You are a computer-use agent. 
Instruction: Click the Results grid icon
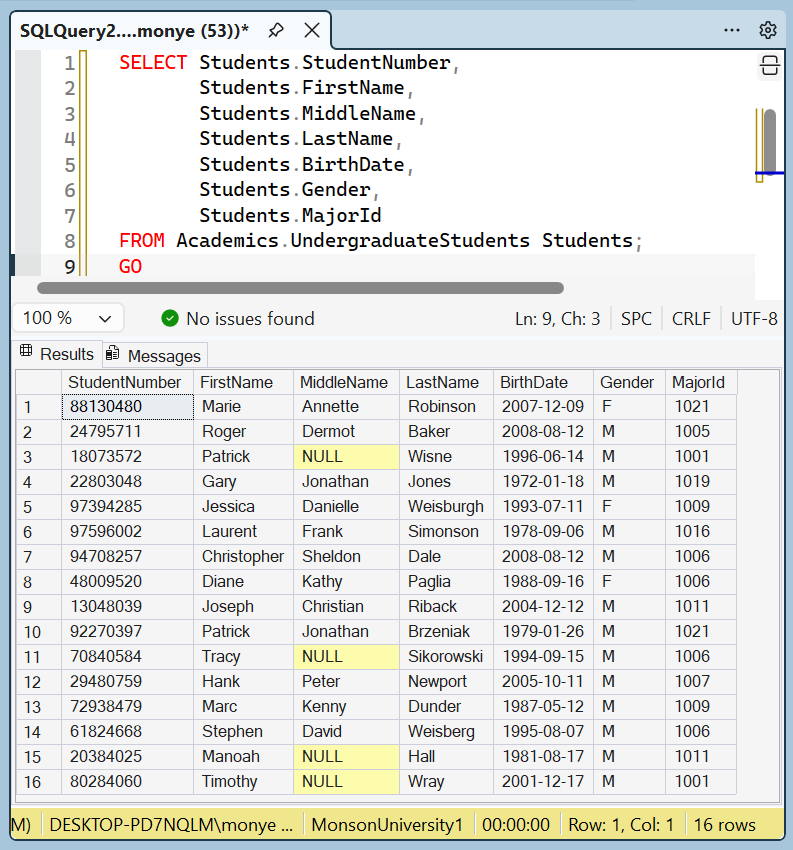point(26,351)
